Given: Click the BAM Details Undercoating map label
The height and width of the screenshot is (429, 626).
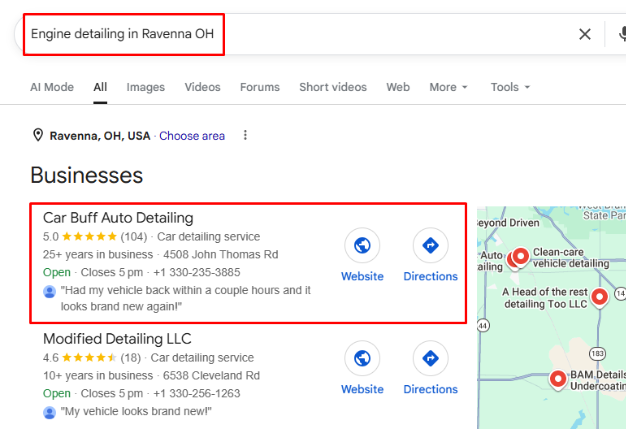Looking at the screenshot, I should pos(598,380).
